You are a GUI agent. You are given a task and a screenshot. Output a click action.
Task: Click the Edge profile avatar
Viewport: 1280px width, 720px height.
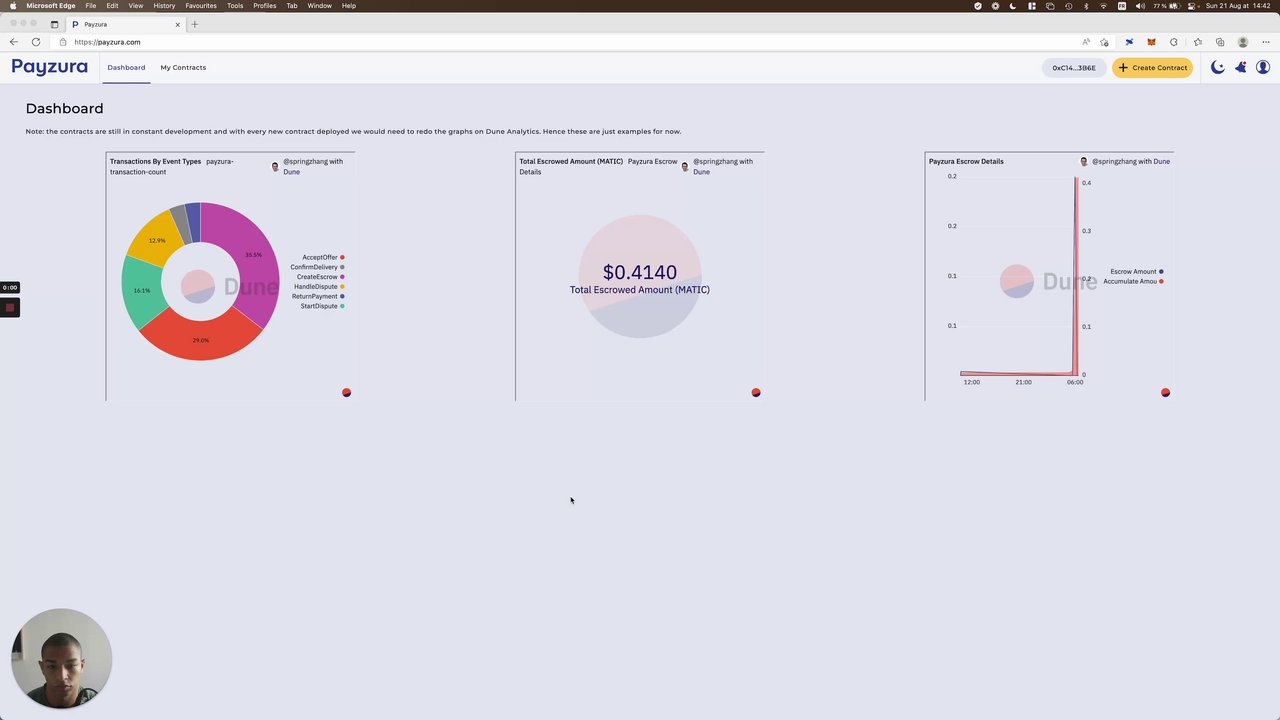[x=1243, y=42]
